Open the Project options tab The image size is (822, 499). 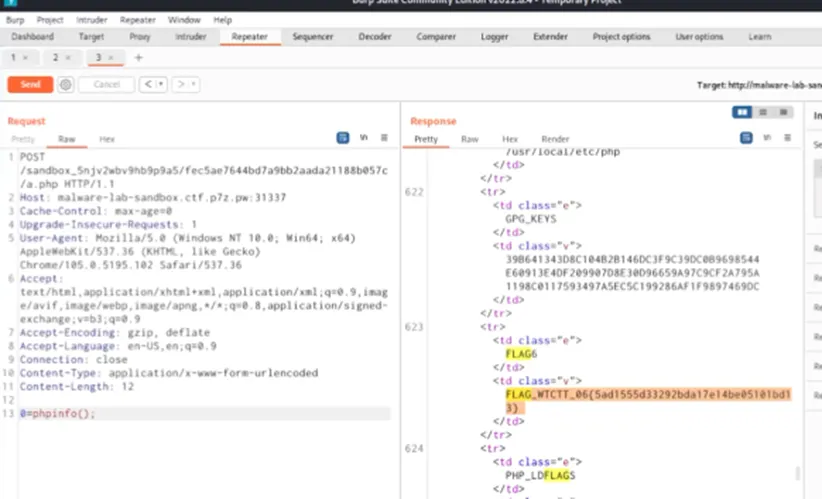pyautogui.click(x=621, y=37)
